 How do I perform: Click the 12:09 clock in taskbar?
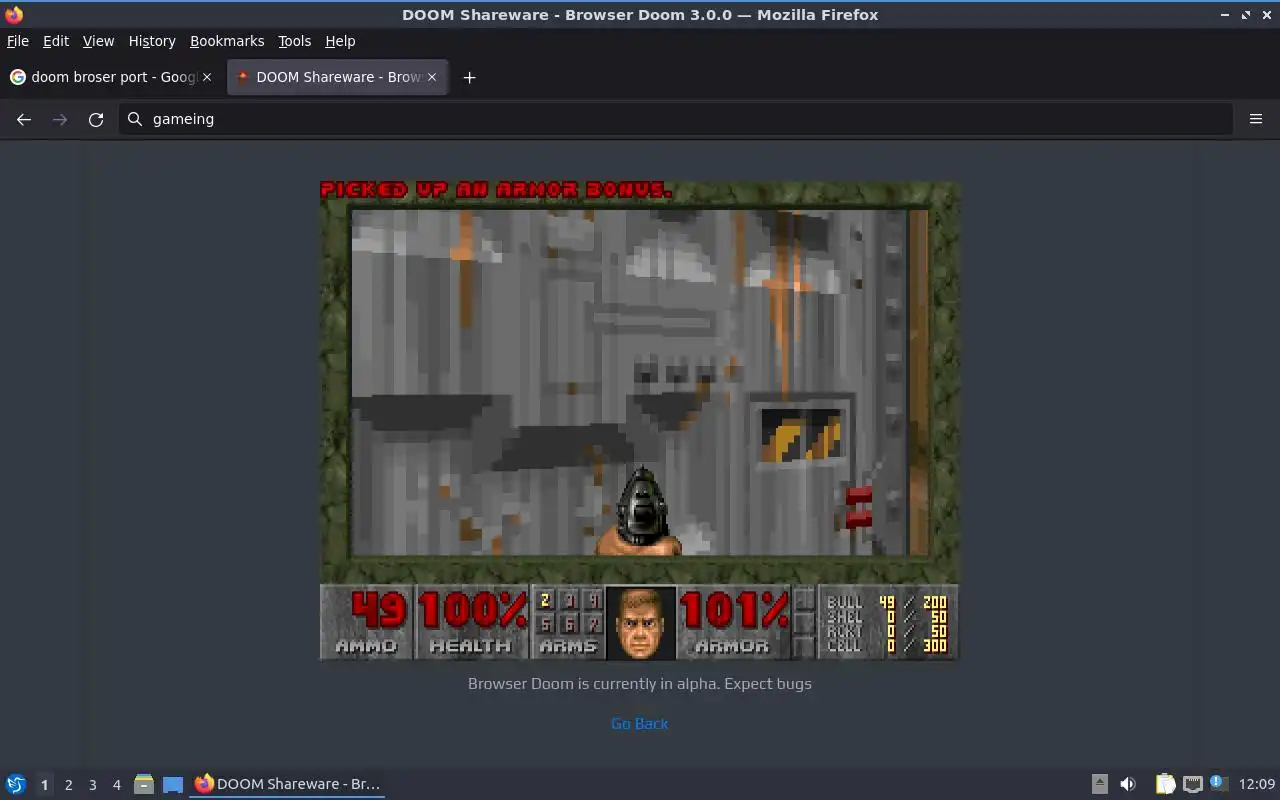pos(1257,784)
